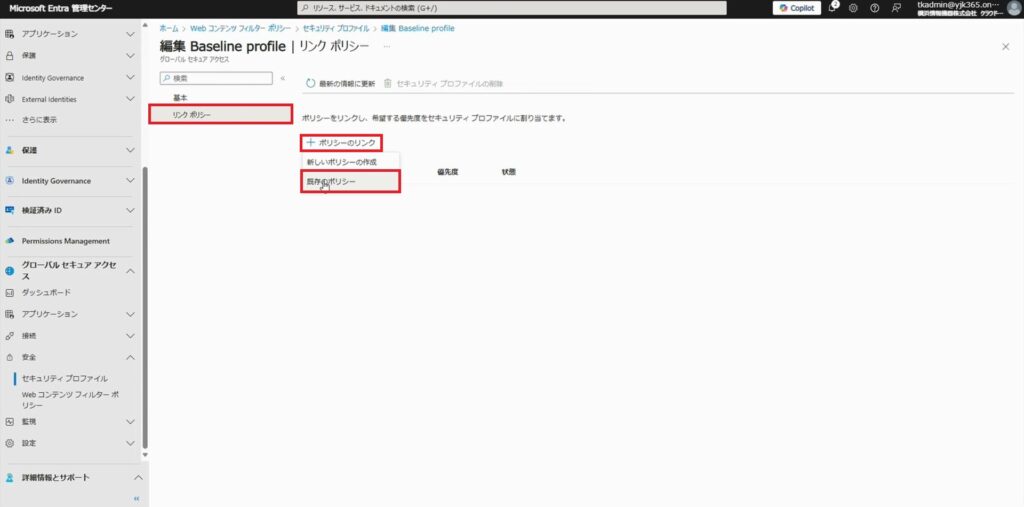
Task: Select the 基本 navigation item
Action: tap(180, 98)
